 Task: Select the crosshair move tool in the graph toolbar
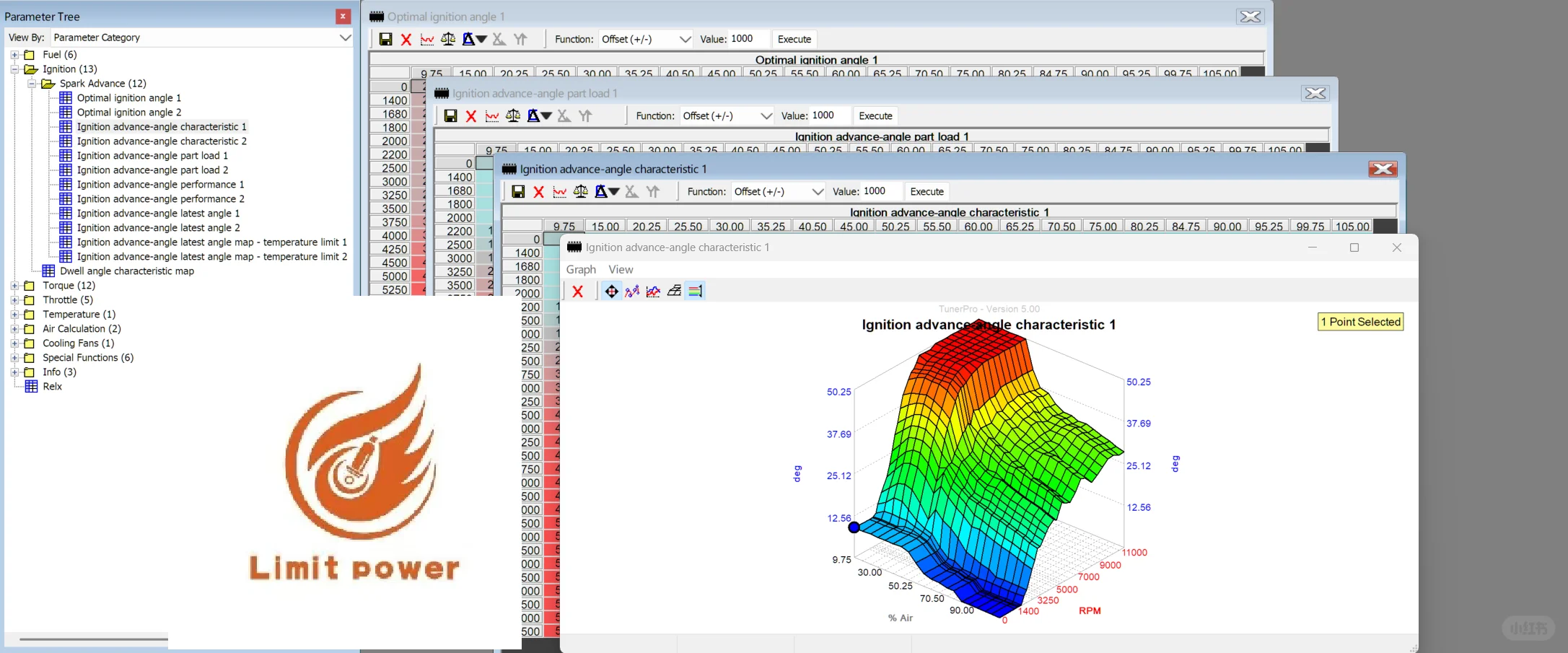pos(611,292)
